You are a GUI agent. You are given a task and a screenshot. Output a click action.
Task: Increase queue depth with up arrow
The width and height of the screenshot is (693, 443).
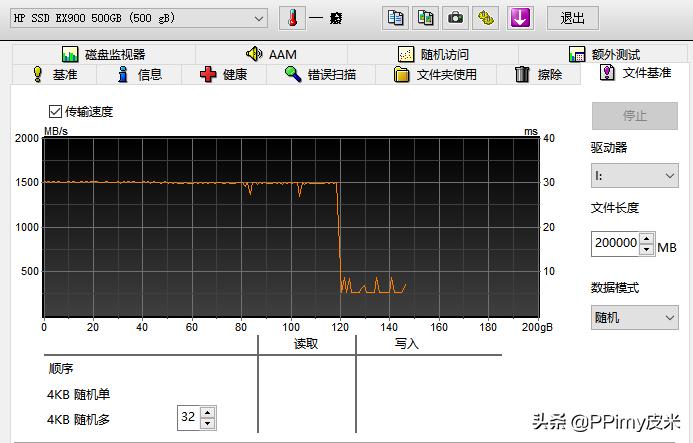coord(208,412)
